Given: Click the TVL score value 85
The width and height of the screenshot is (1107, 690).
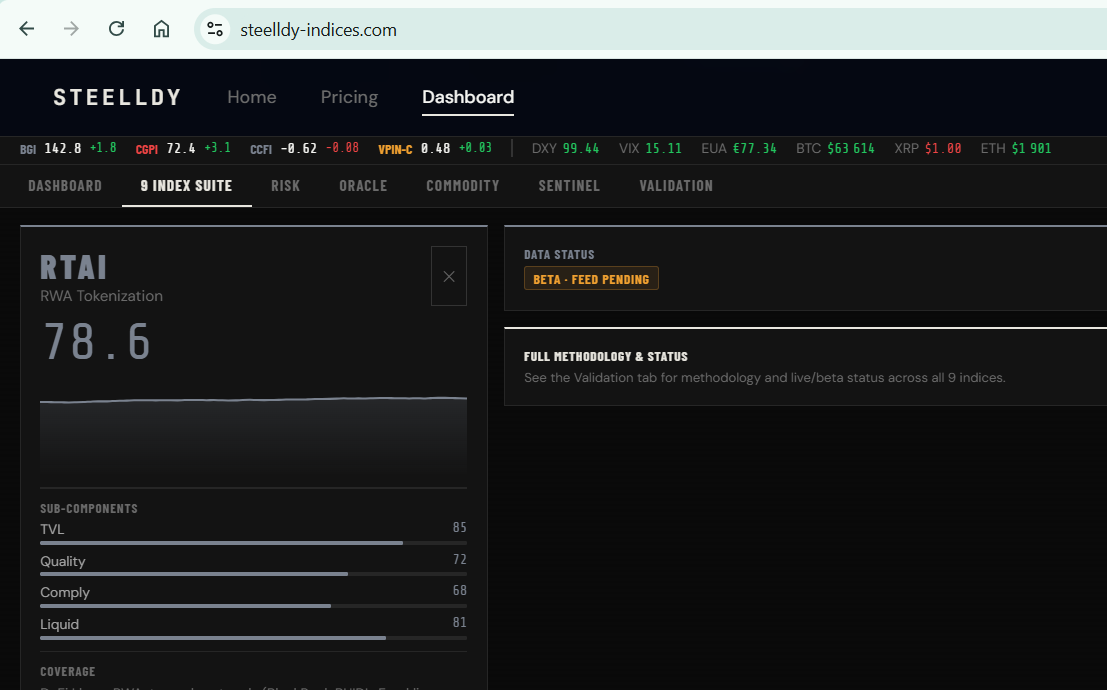Looking at the screenshot, I should coord(460,528).
